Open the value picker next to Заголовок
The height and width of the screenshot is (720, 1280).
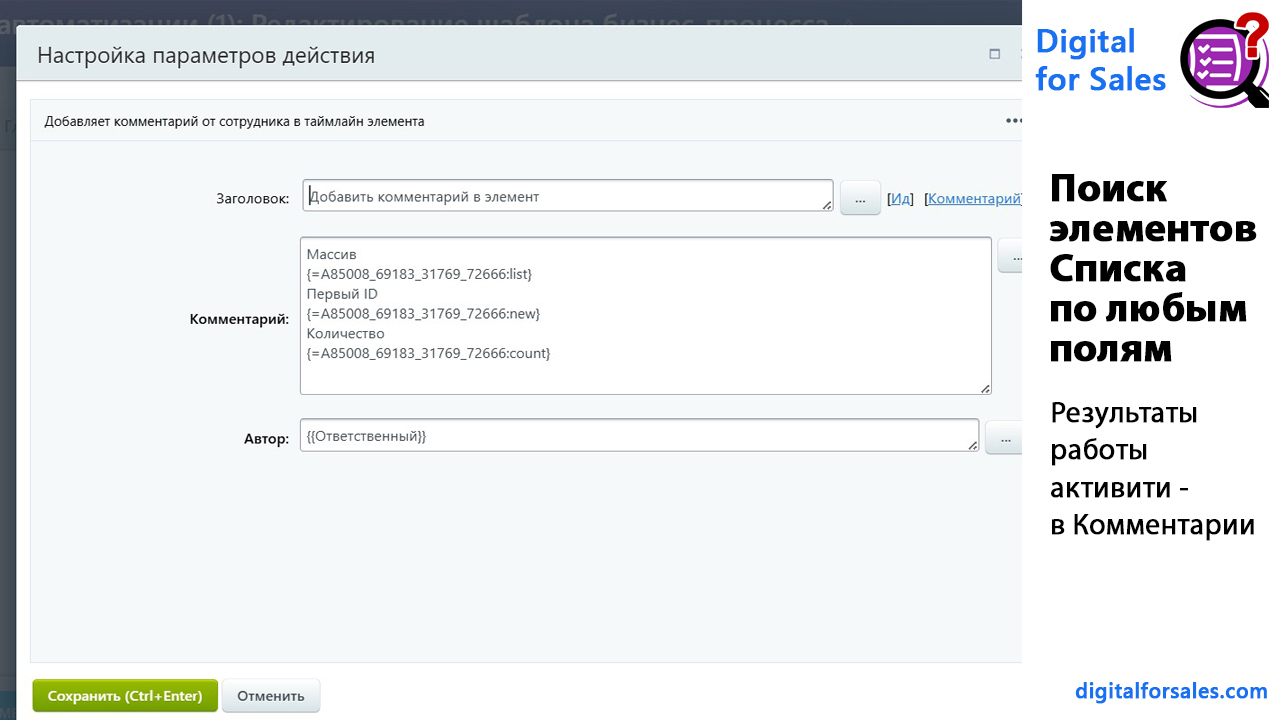click(x=860, y=198)
